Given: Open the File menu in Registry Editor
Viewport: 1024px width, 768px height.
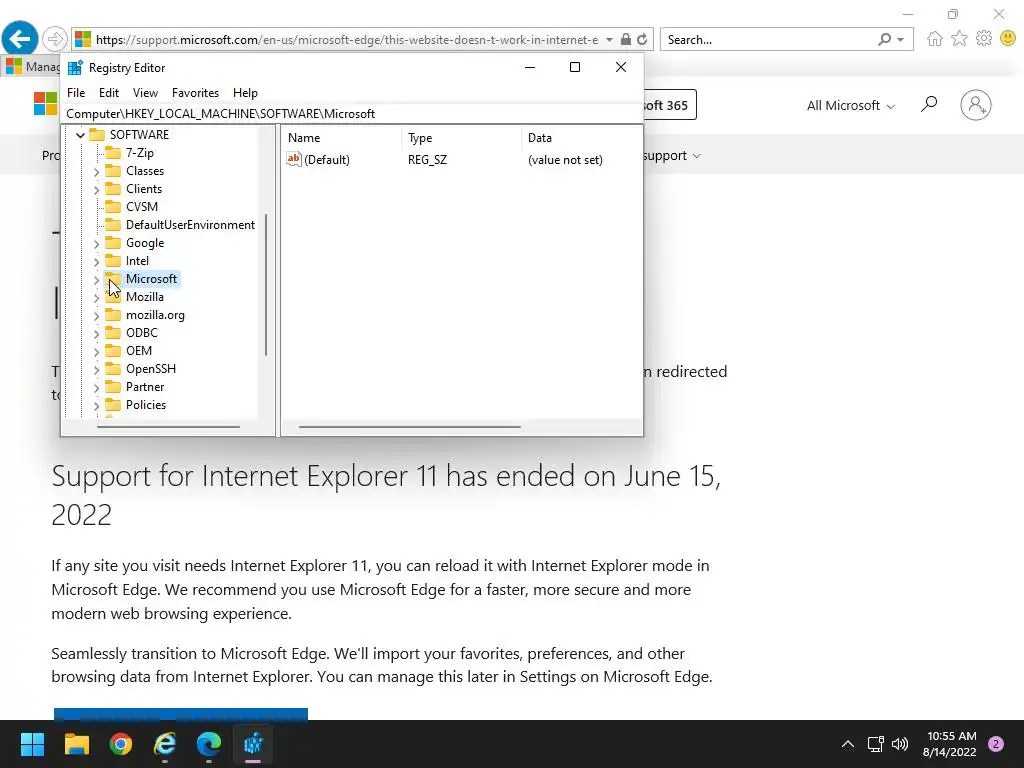Looking at the screenshot, I should pyautogui.click(x=76, y=93).
